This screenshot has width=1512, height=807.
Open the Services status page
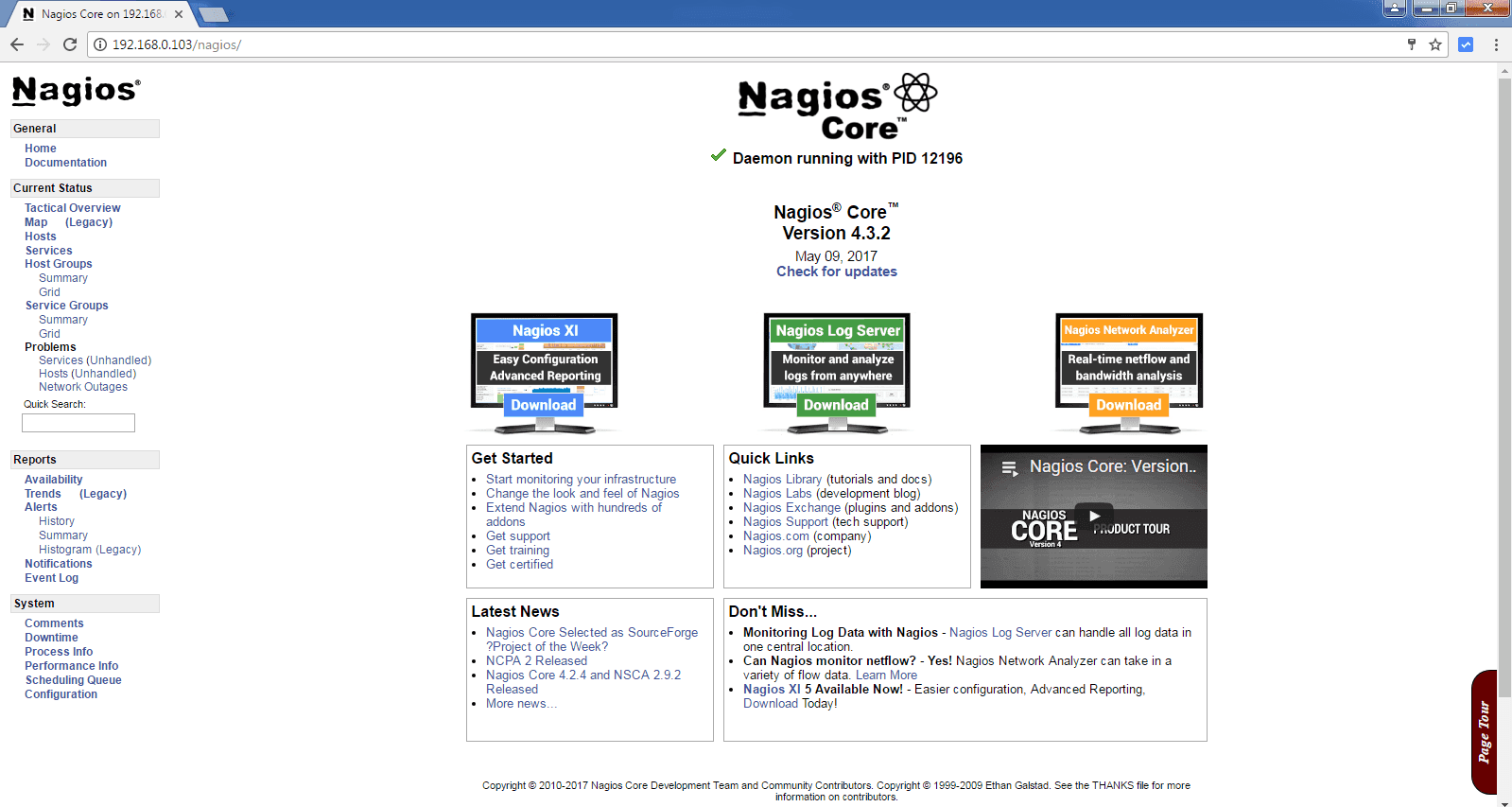coord(48,251)
